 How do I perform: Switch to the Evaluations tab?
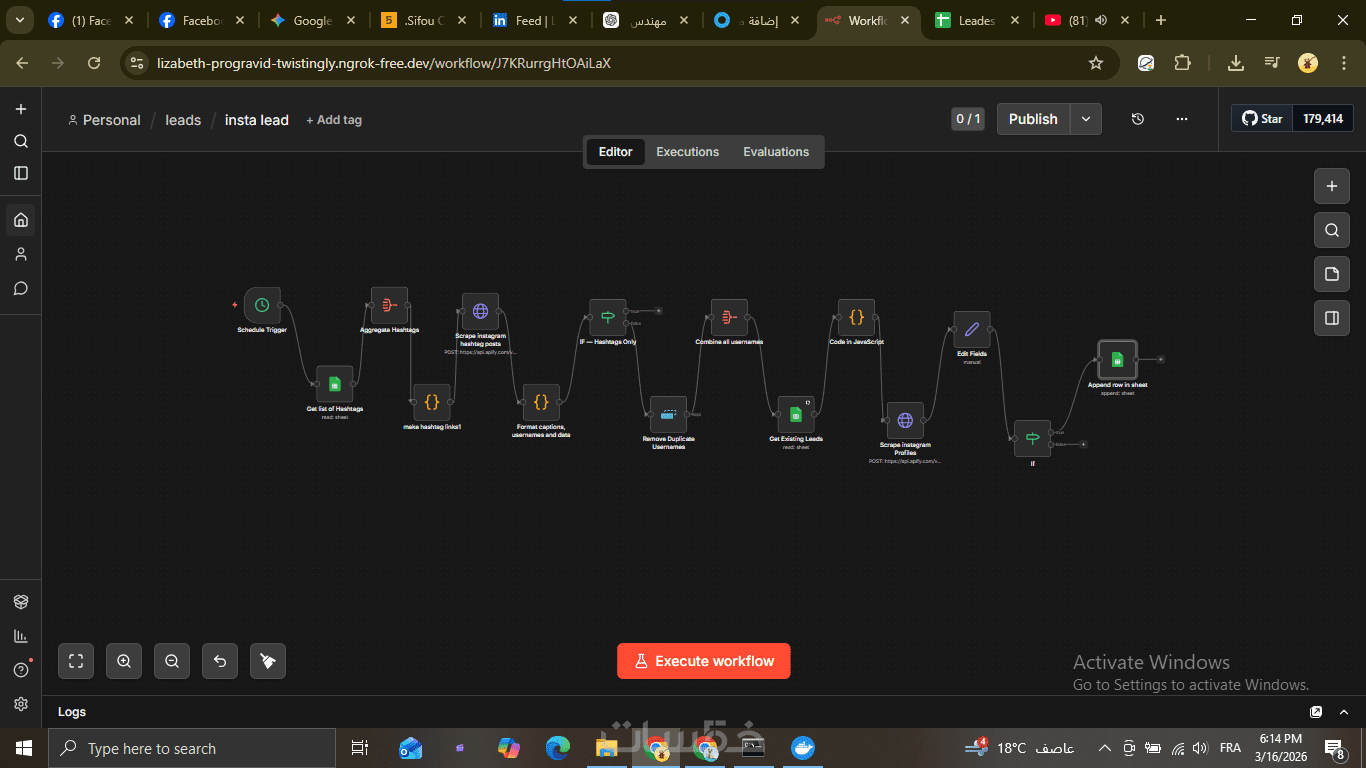click(776, 152)
